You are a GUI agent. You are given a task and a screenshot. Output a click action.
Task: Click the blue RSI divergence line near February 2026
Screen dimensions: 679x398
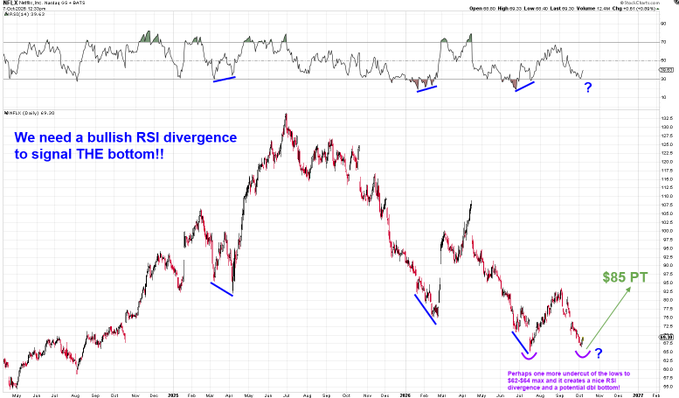pyautogui.click(x=427, y=89)
